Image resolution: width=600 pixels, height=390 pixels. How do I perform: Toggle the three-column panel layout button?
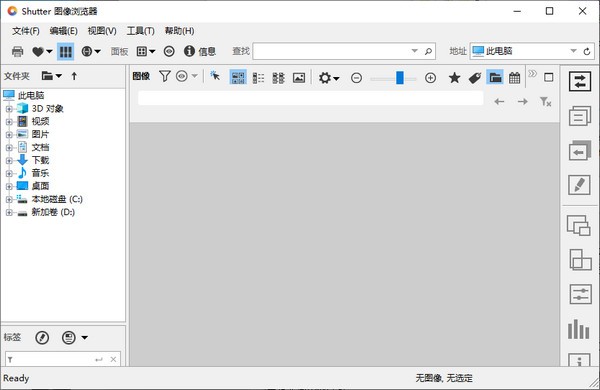65,51
